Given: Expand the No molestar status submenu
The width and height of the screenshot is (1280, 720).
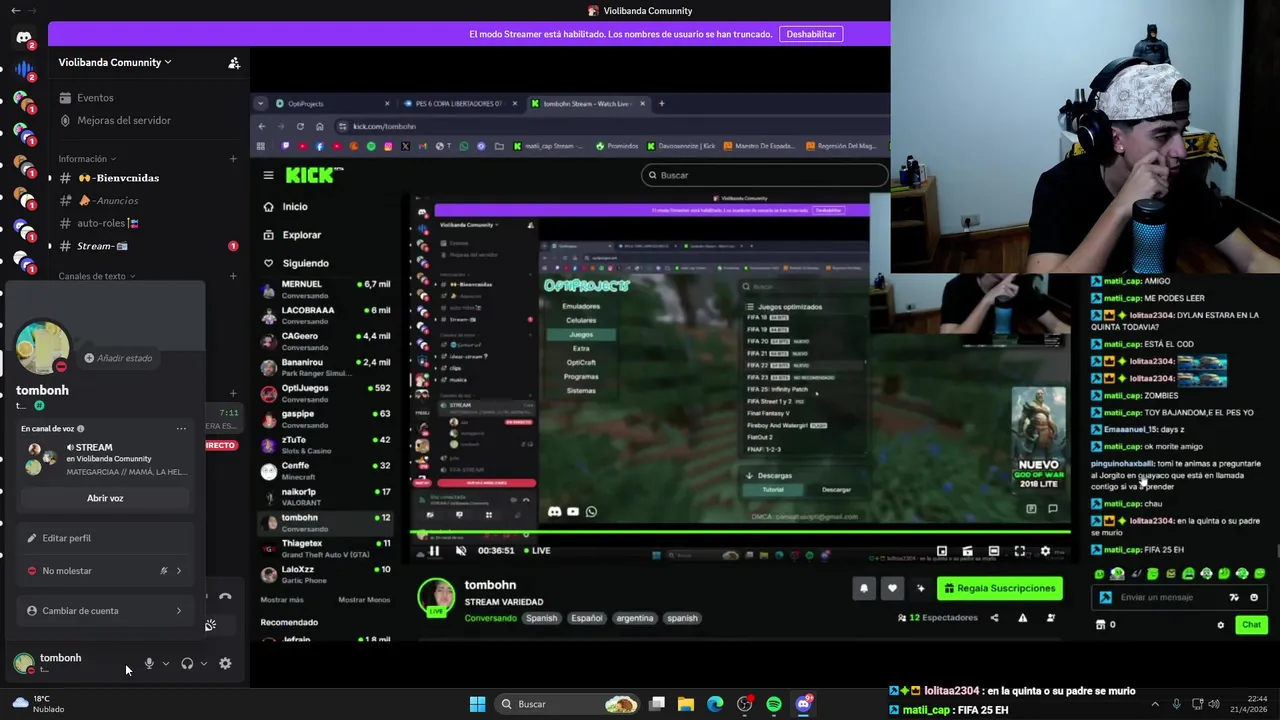Looking at the screenshot, I should (105, 571).
